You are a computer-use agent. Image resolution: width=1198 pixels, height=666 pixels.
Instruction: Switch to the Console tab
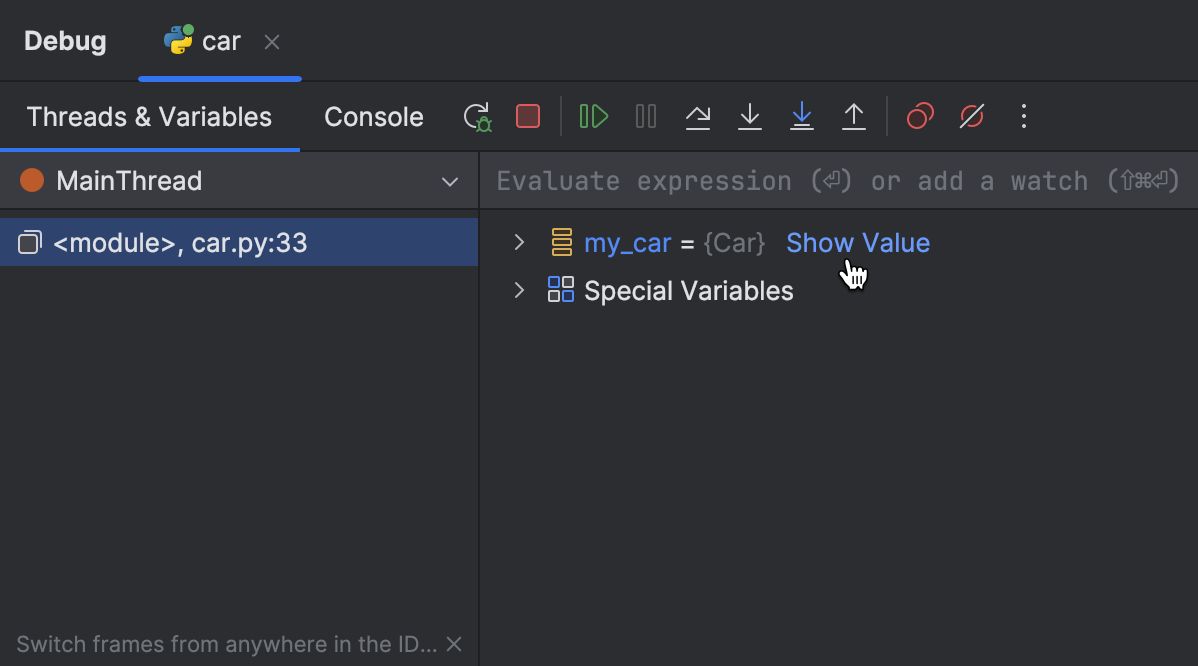[373, 116]
